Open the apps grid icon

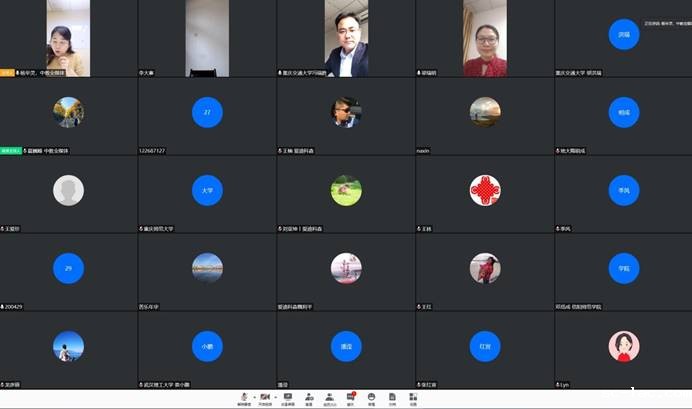413,397
